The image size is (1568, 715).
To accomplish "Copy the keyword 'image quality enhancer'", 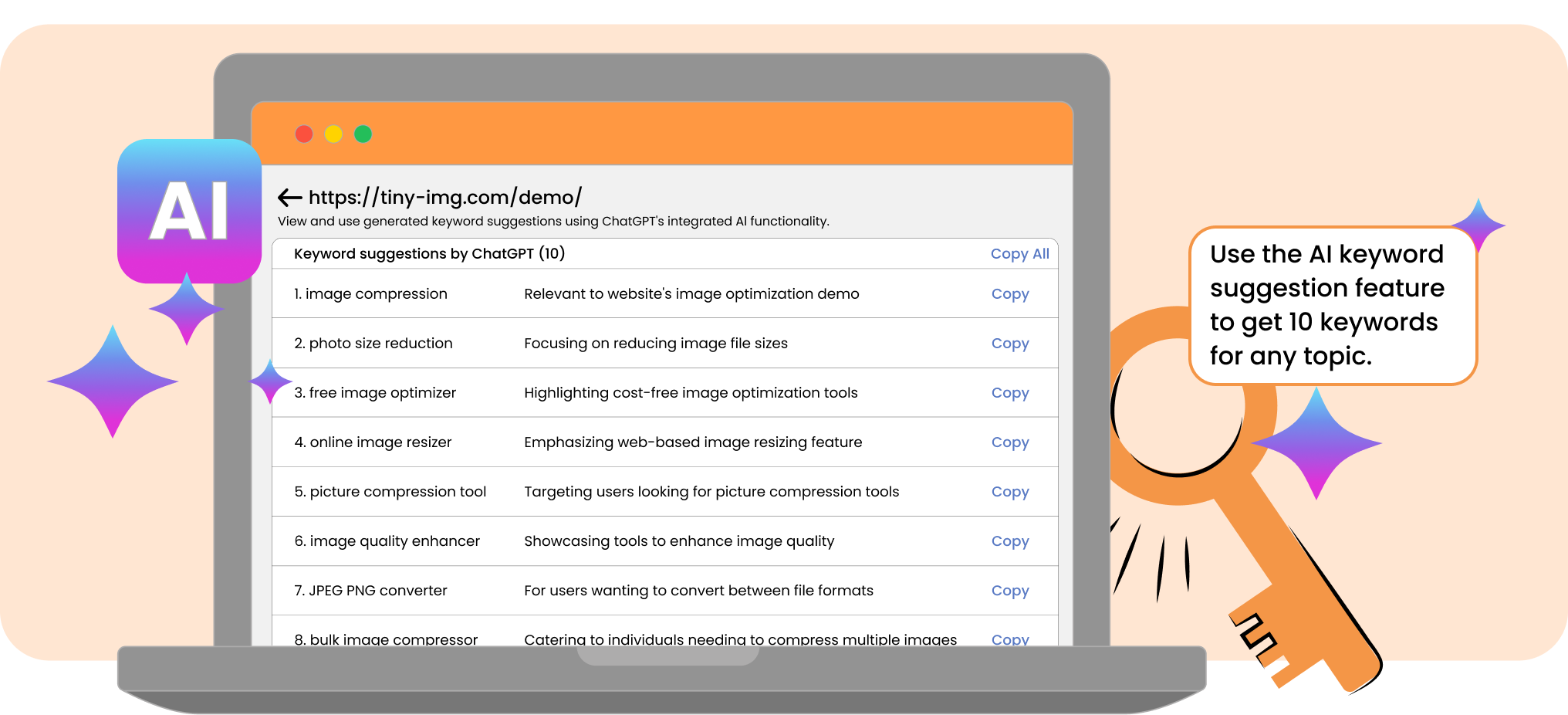I will point(1009,540).
